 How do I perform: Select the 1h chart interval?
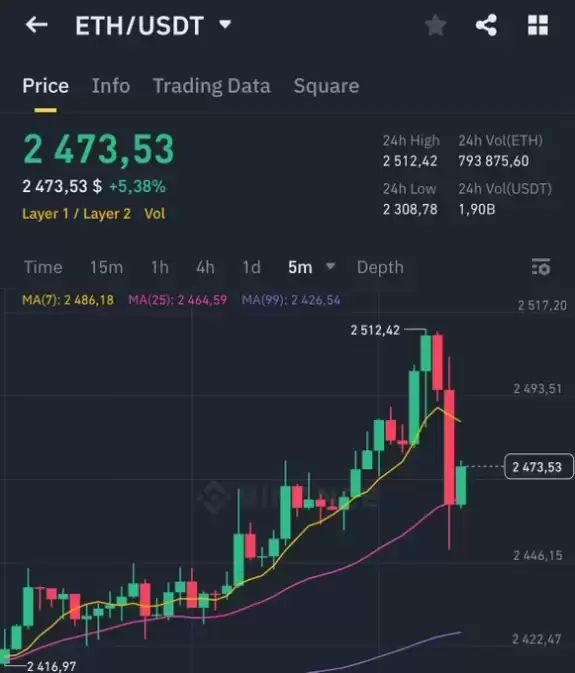tap(160, 267)
